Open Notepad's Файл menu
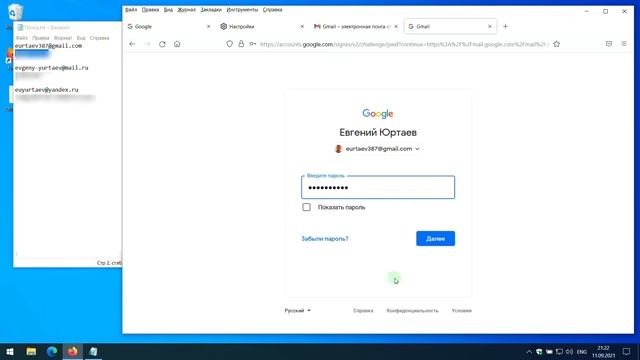The image size is (640, 360). tap(22, 38)
